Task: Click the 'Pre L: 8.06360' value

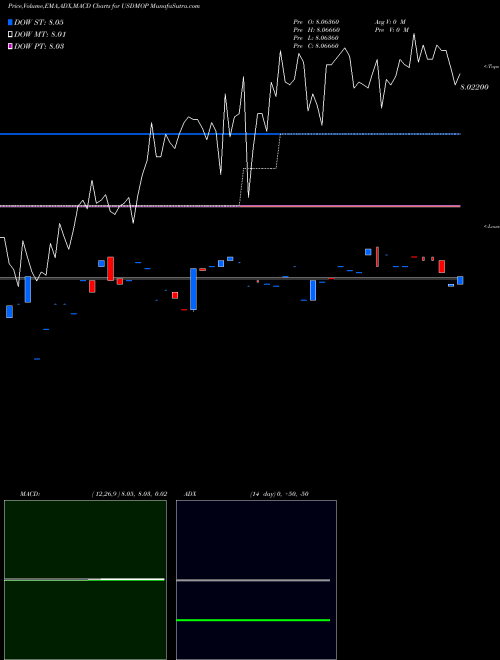Action: click(x=316, y=37)
